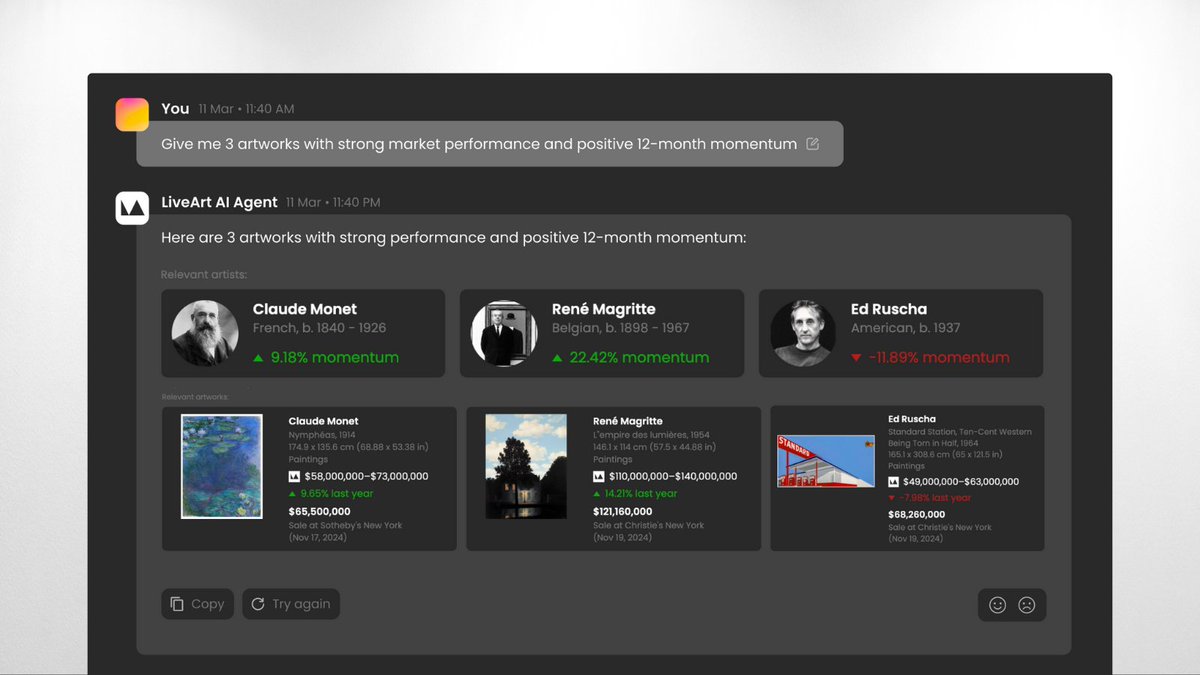
Task: Click the 9.65% last year indicator
Action: 331,494
